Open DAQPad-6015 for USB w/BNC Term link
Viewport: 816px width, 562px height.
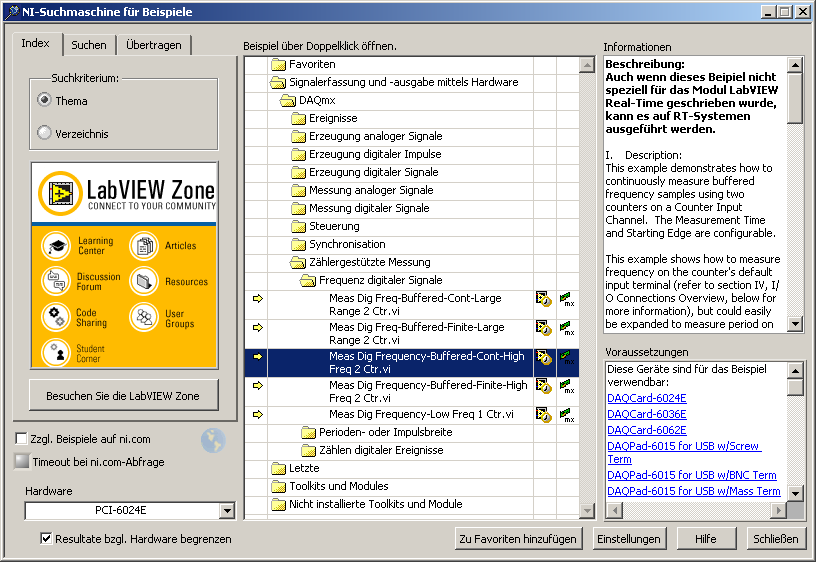pos(692,475)
